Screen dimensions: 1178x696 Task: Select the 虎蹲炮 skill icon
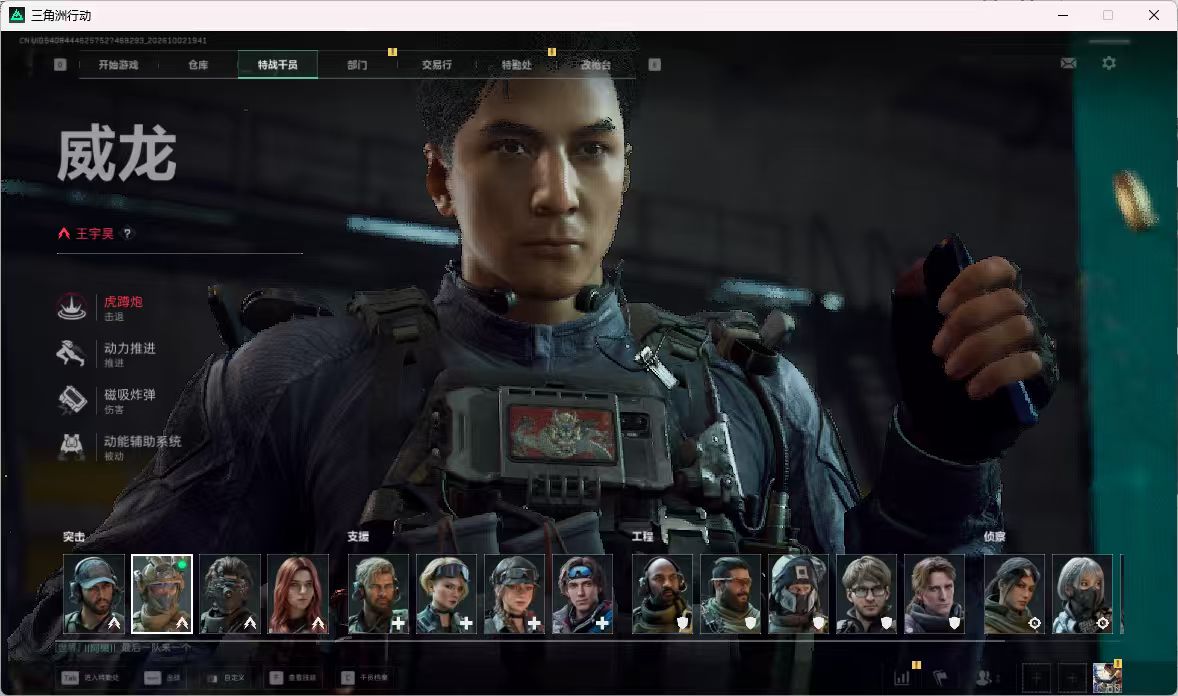[x=72, y=307]
